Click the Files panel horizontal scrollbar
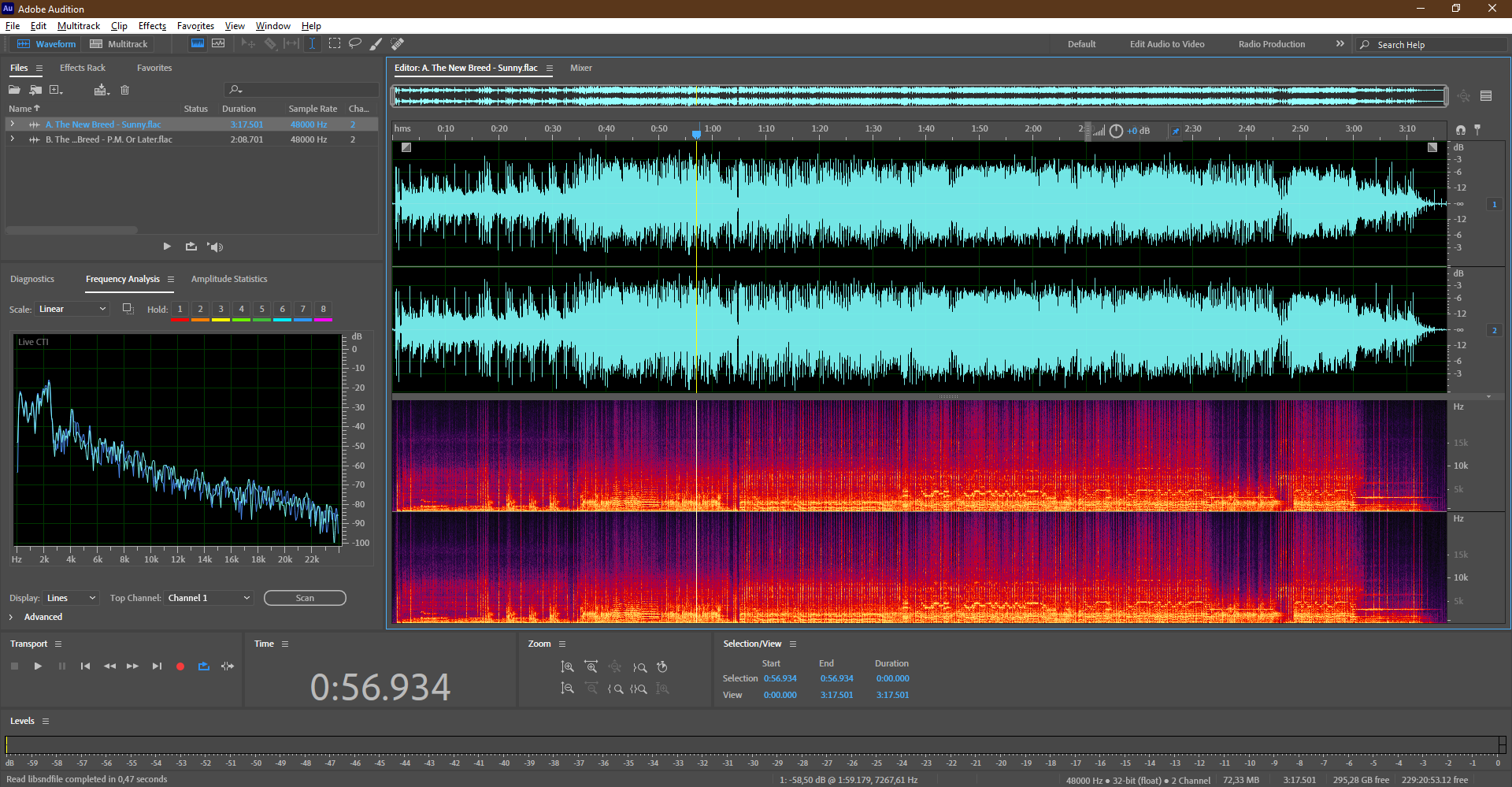1512x787 pixels. click(x=72, y=230)
